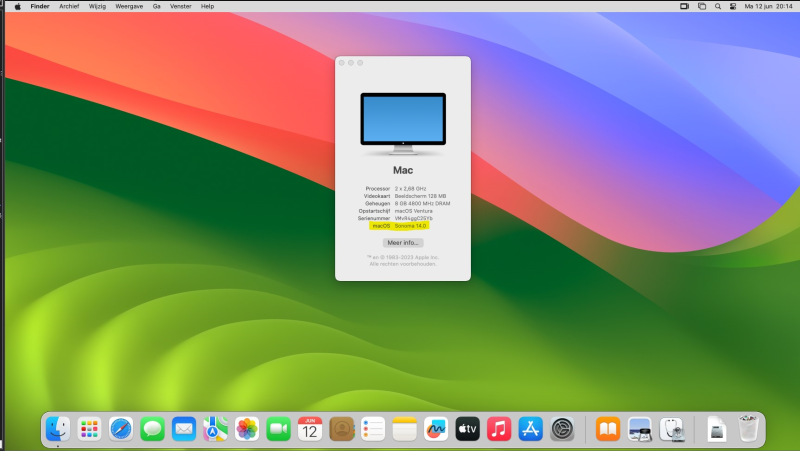Click the highlighted Sonoma 14.0 version text
The width and height of the screenshot is (800, 451).
click(410, 226)
